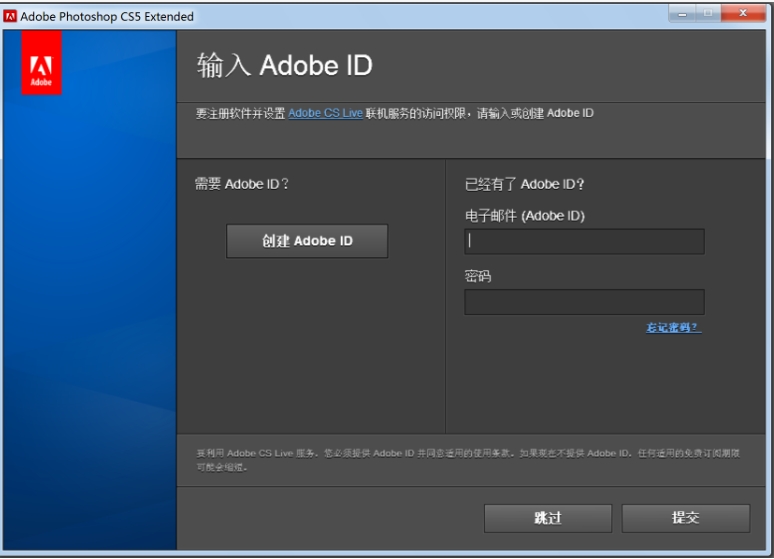The width and height of the screenshot is (774, 559).
Task: Click into the 密码 password field
Action: (584, 302)
